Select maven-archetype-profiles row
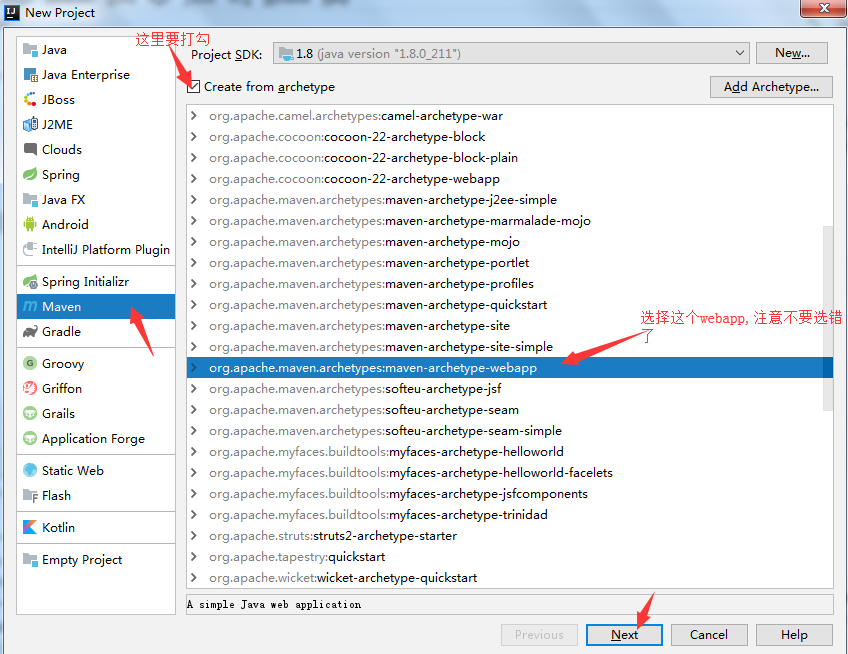Viewport: 848px width, 654px height. click(x=509, y=283)
